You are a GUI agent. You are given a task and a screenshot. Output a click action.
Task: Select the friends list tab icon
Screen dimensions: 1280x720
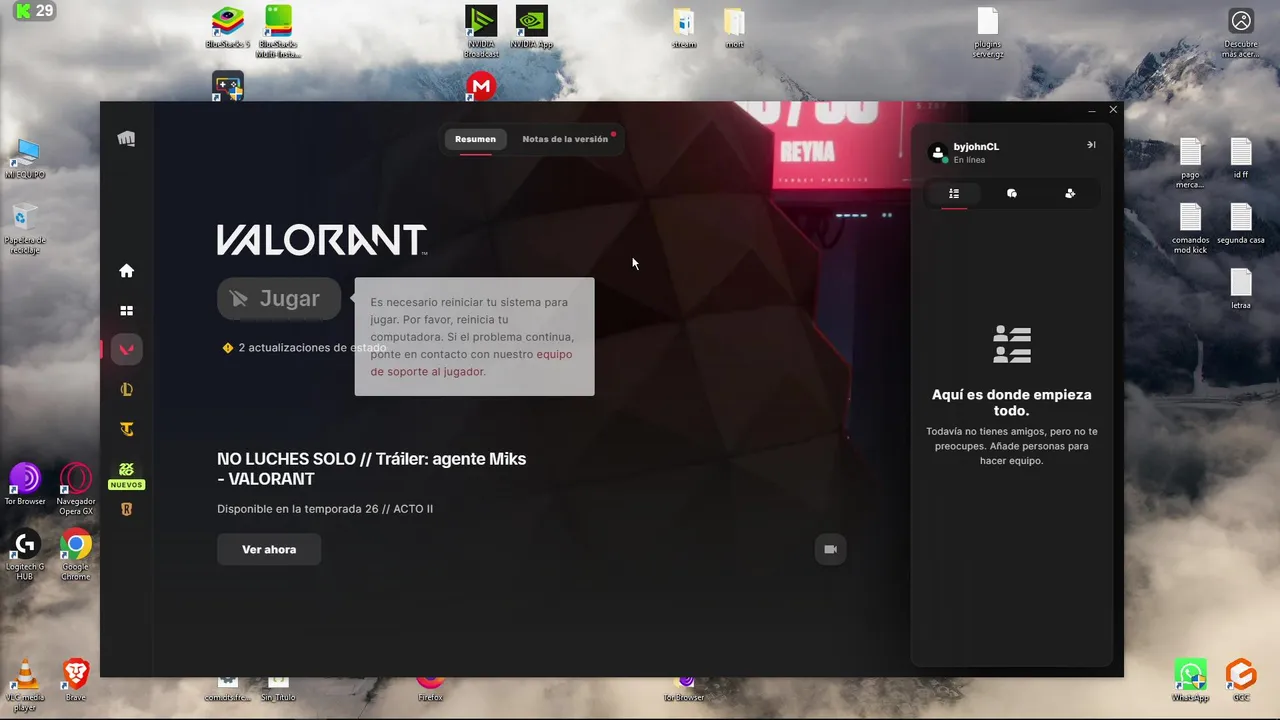point(954,194)
